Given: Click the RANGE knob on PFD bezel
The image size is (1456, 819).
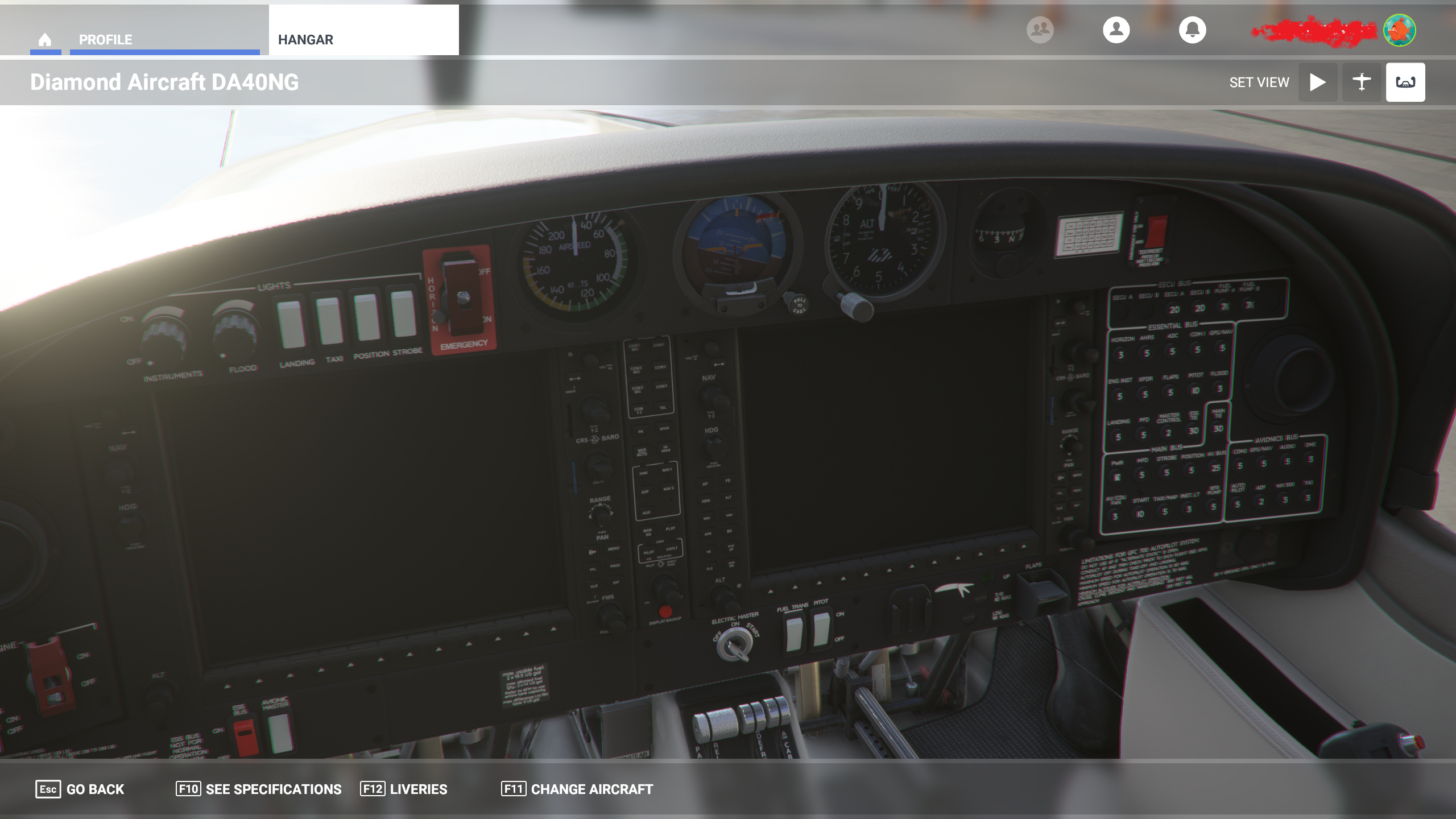Looking at the screenshot, I should (x=601, y=515).
